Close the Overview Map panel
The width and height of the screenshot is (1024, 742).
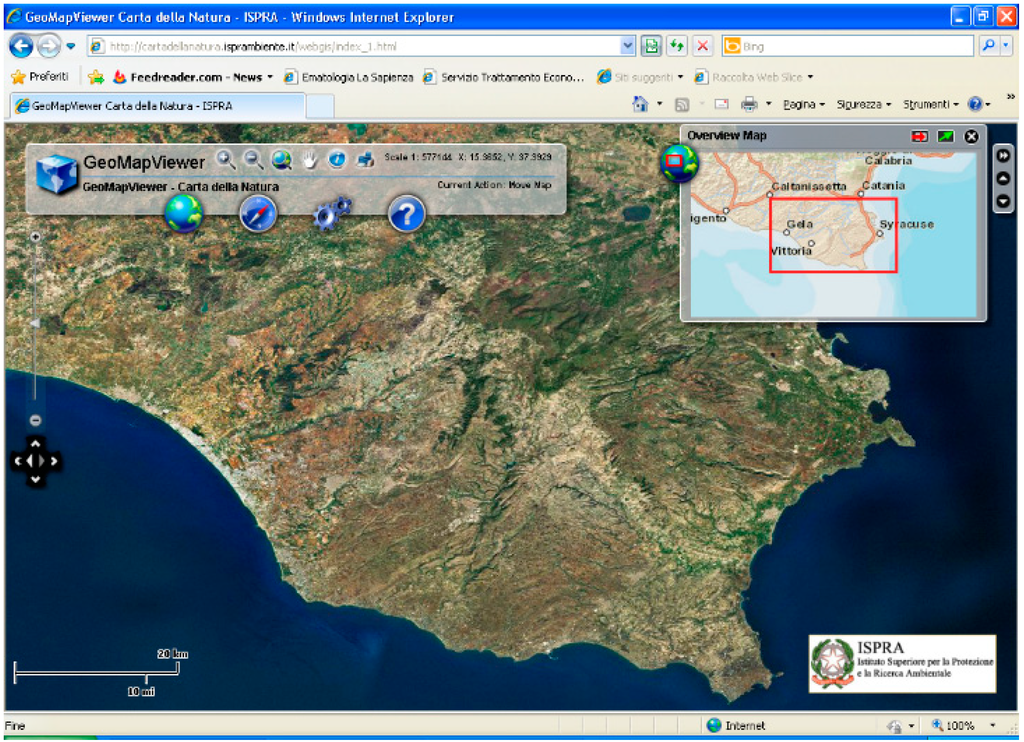(971, 136)
